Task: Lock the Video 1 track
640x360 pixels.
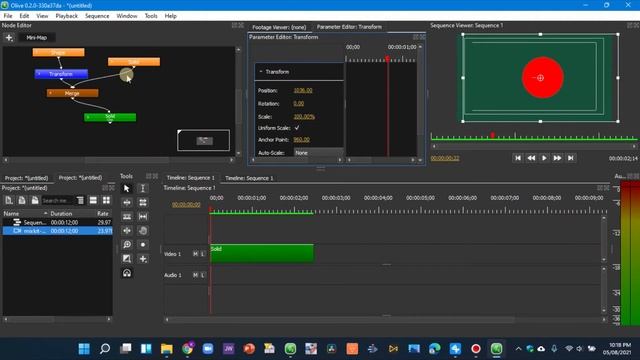Action: coord(202,254)
